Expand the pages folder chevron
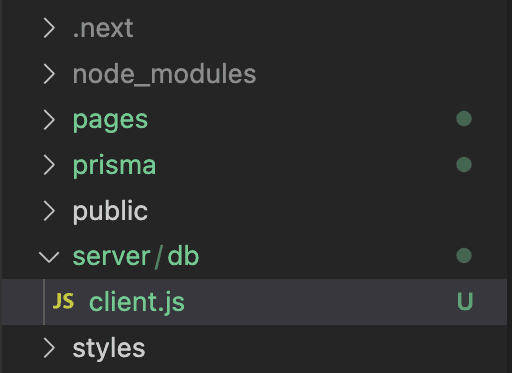Image resolution: width=512 pixels, height=373 pixels. [x=49, y=120]
